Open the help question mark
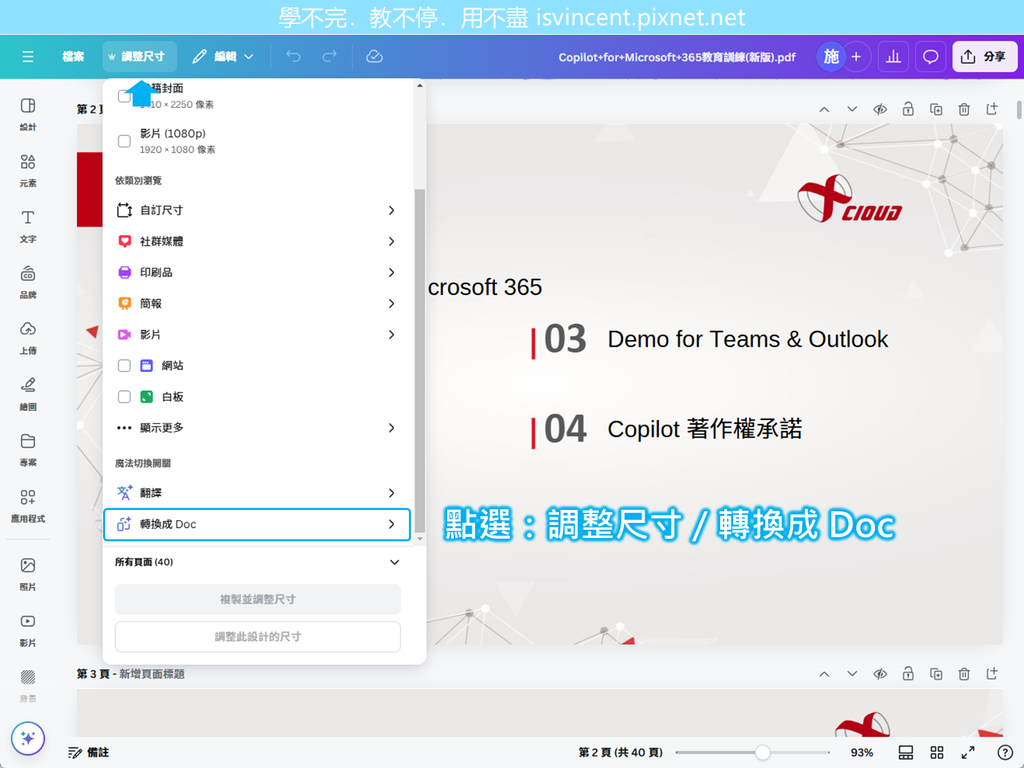Viewport: 1024px width, 768px height. pos(1005,752)
